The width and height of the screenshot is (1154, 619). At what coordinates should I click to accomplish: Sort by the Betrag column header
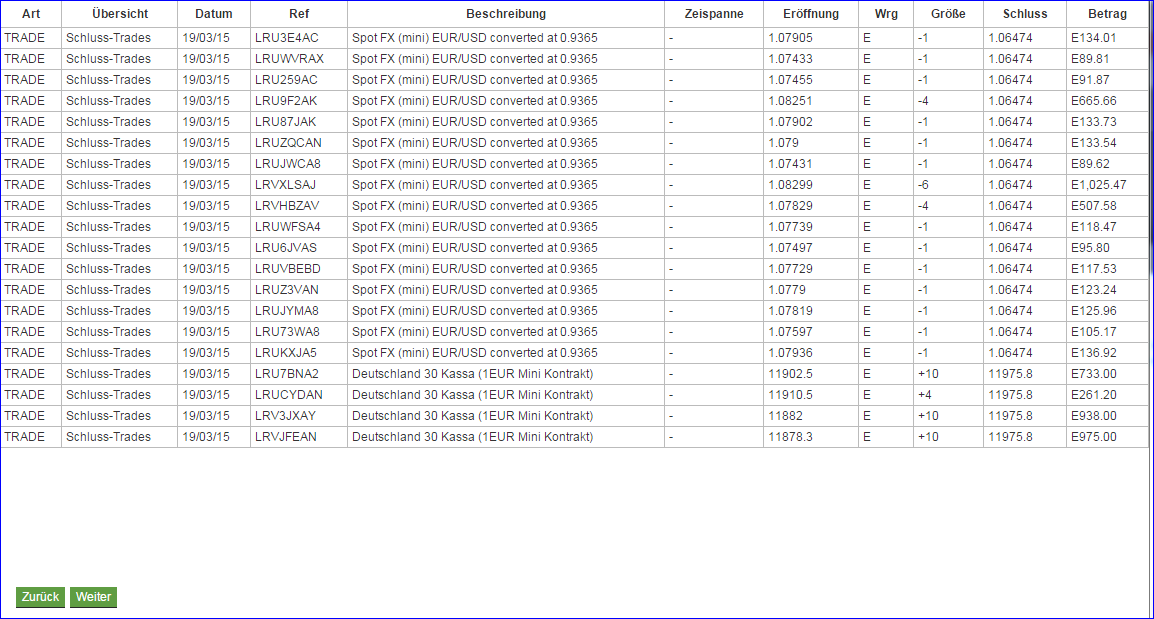pos(1108,14)
